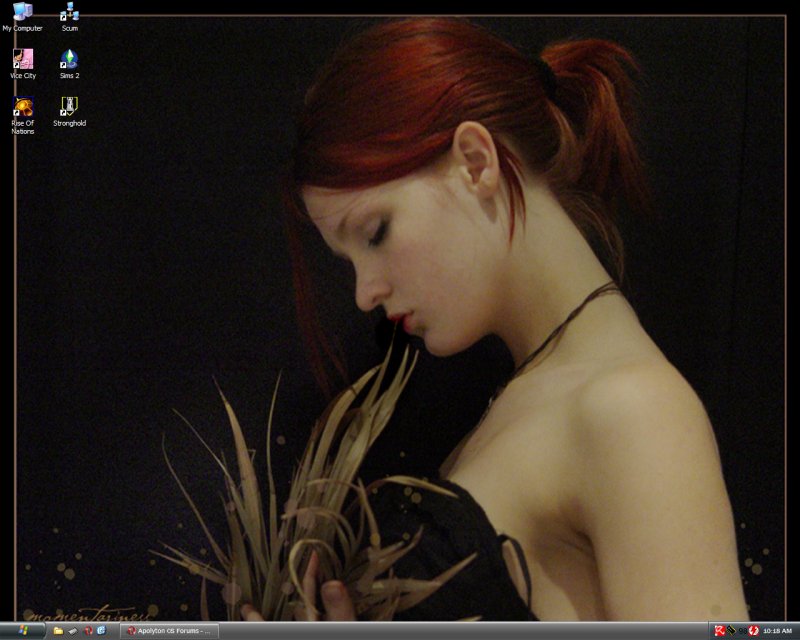The width and height of the screenshot is (800, 640).
Task: Launch the red round Quick Launch icon
Action: [87, 631]
